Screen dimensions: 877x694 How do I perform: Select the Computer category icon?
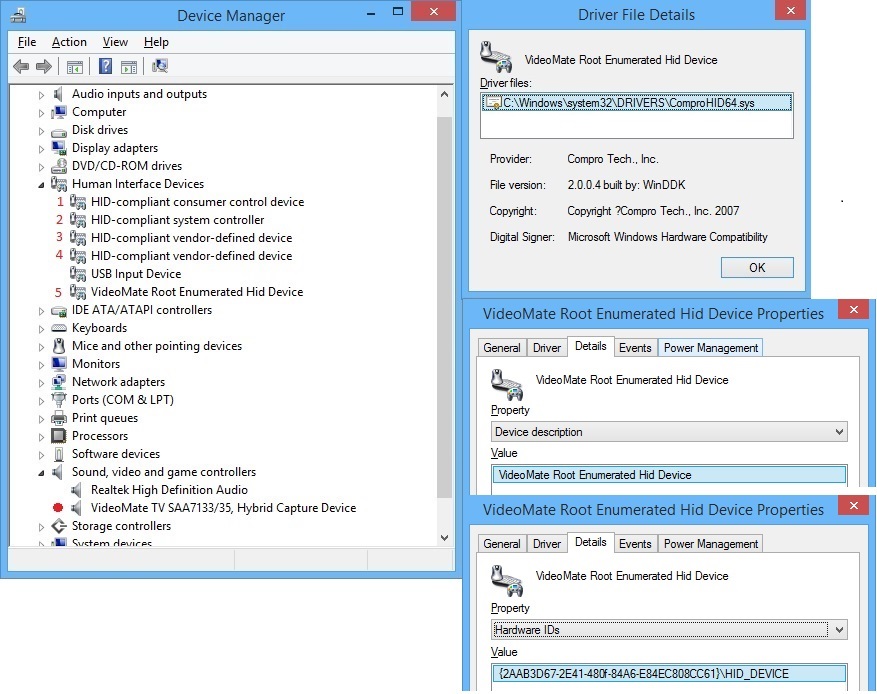coord(59,112)
